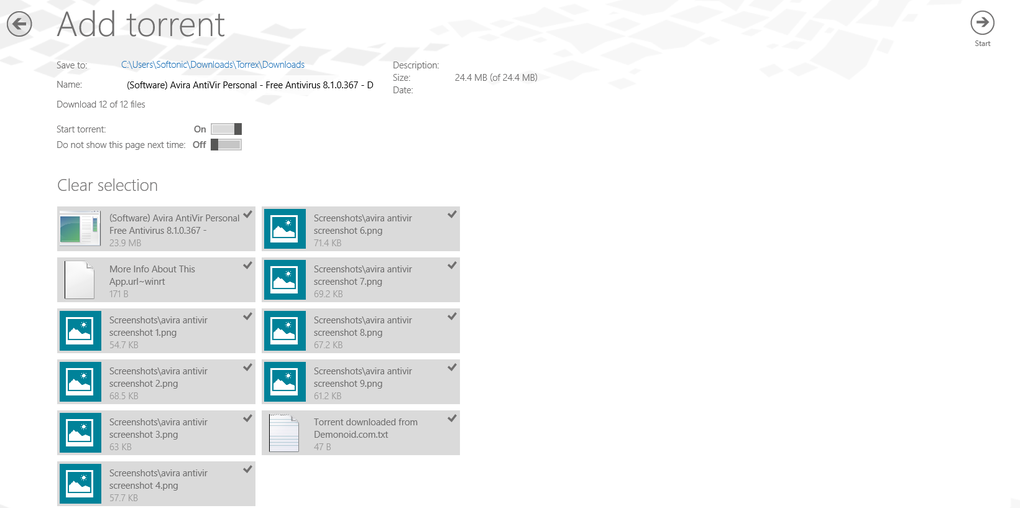This screenshot has width=1020, height=508.
Task: Click the image icon of screenshot 4.png
Action: [80, 484]
